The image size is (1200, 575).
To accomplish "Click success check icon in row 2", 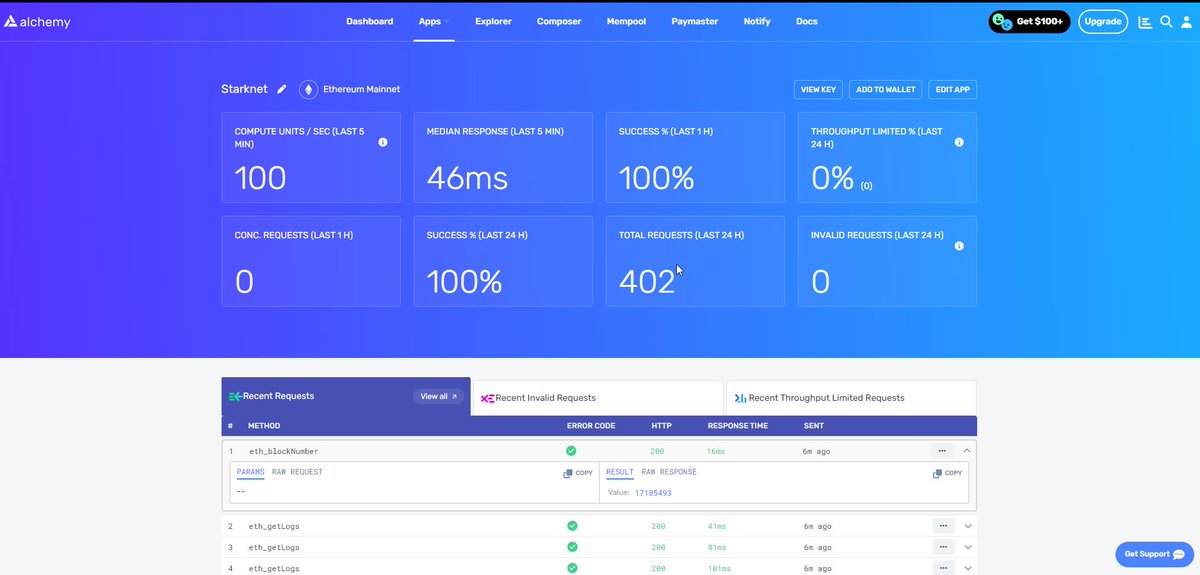I will (x=571, y=525).
